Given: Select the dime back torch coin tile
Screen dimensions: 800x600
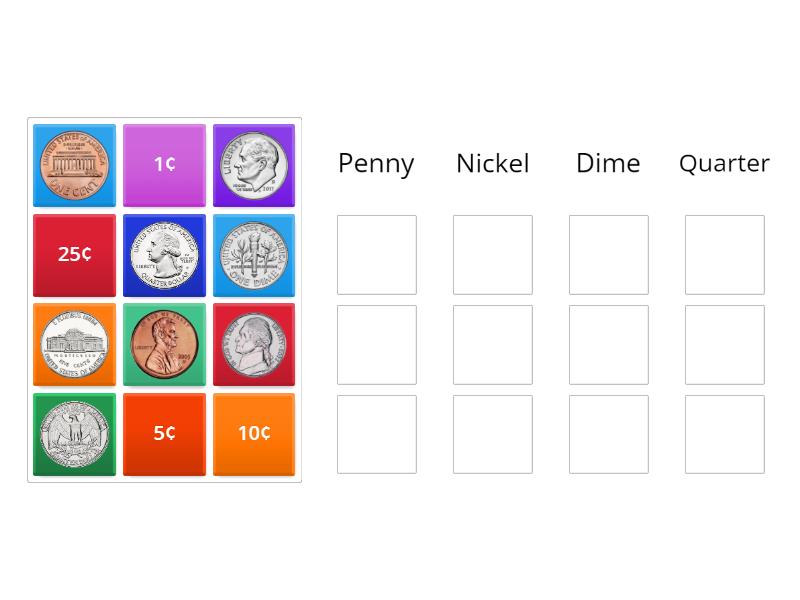Looking at the screenshot, I should [254, 255].
